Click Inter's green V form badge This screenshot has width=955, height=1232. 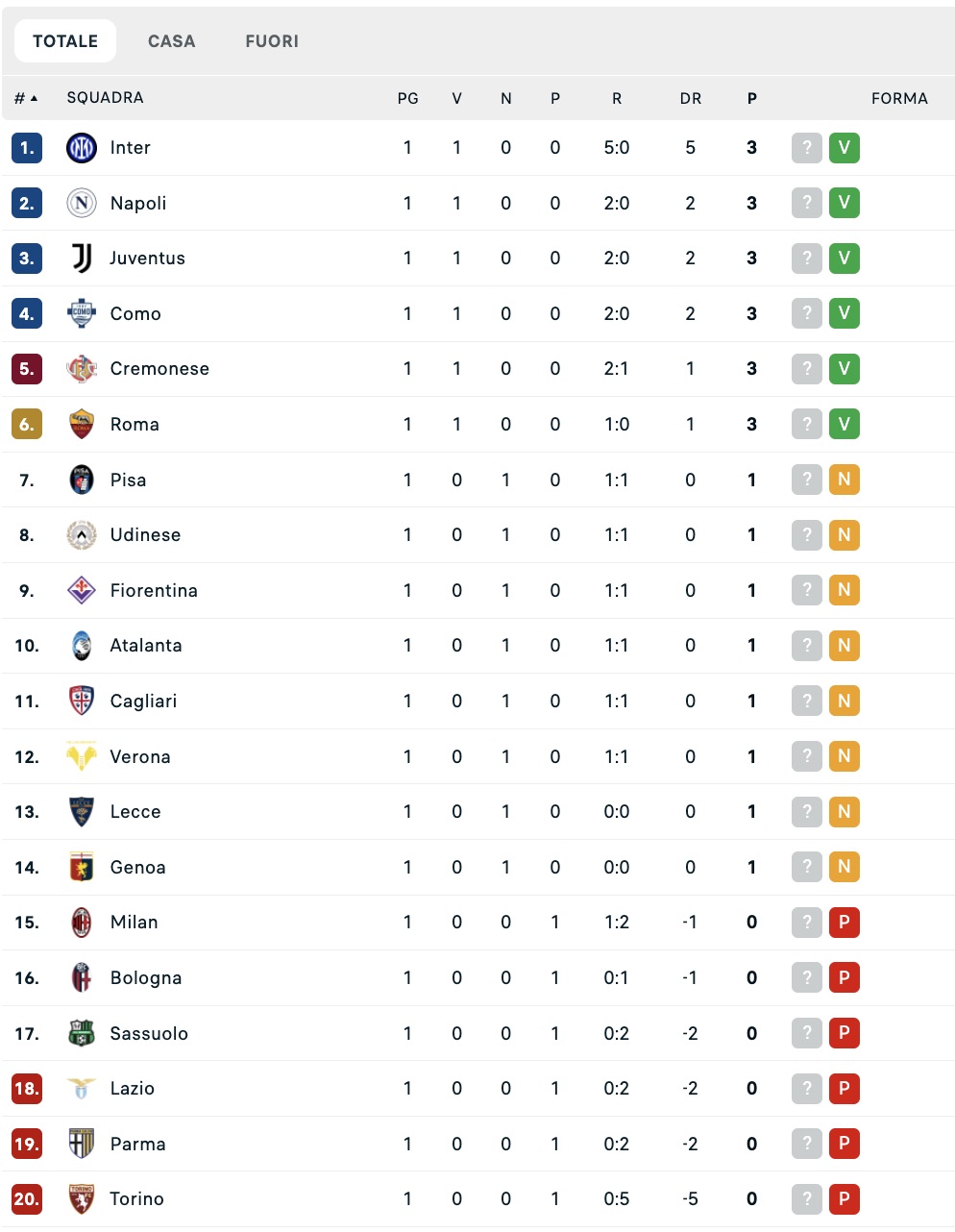point(844,148)
